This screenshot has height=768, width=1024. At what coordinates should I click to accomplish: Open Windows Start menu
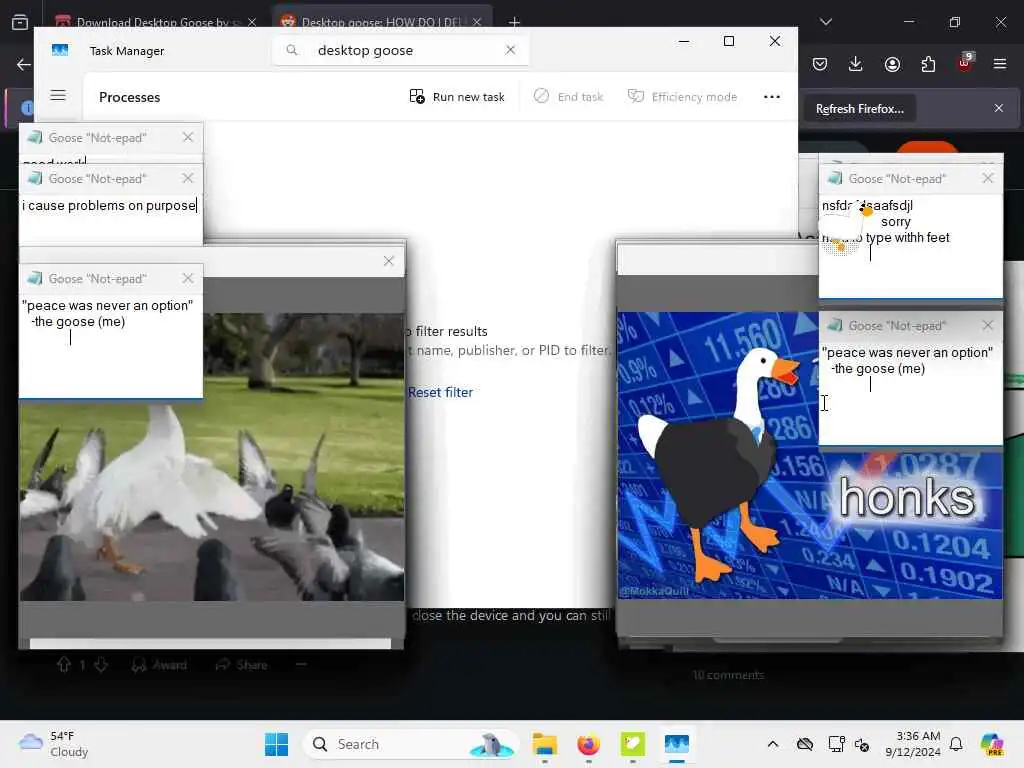(x=276, y=744)
